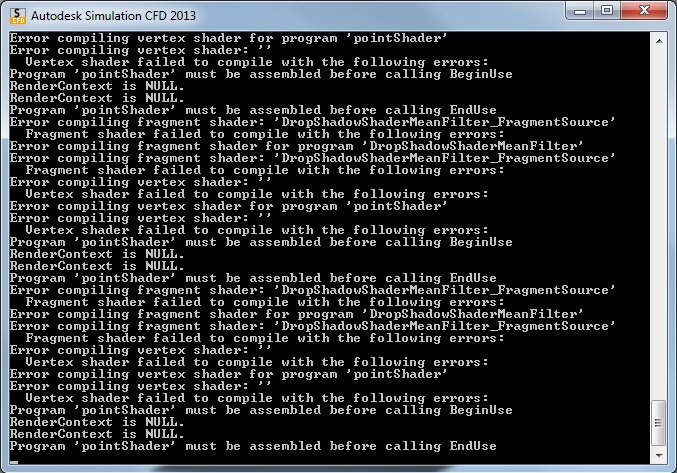The image size is (677, 473).
Task: Close the Autodesk Simulation CFD 2013 window
Action: (644, 11)
